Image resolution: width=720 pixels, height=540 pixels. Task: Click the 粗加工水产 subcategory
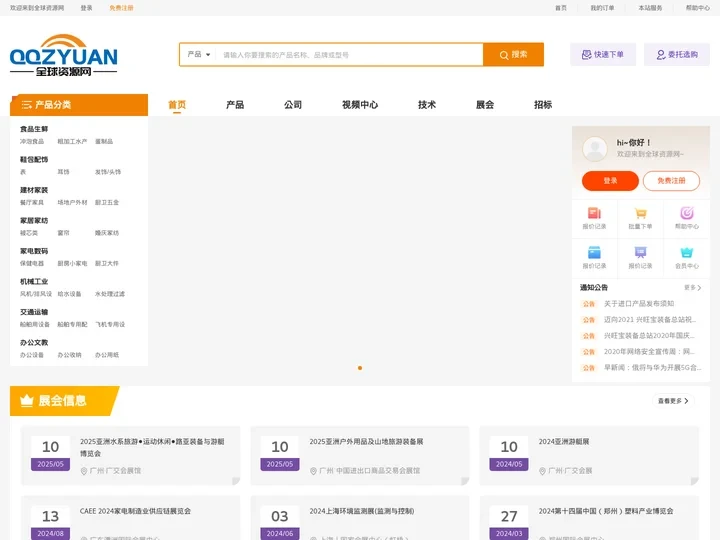(x=72, y=141)
